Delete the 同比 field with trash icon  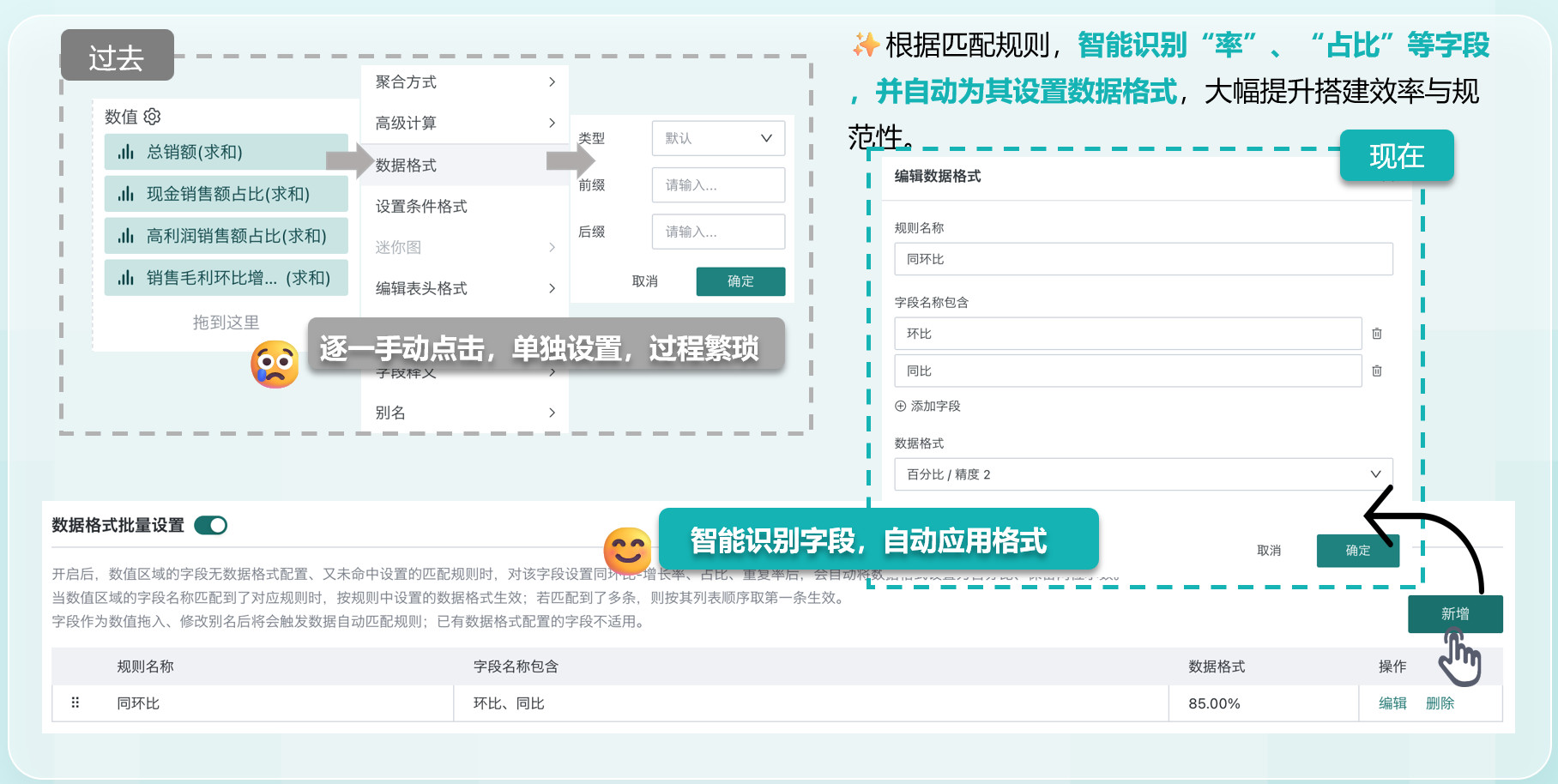[x=1377, y=371]
